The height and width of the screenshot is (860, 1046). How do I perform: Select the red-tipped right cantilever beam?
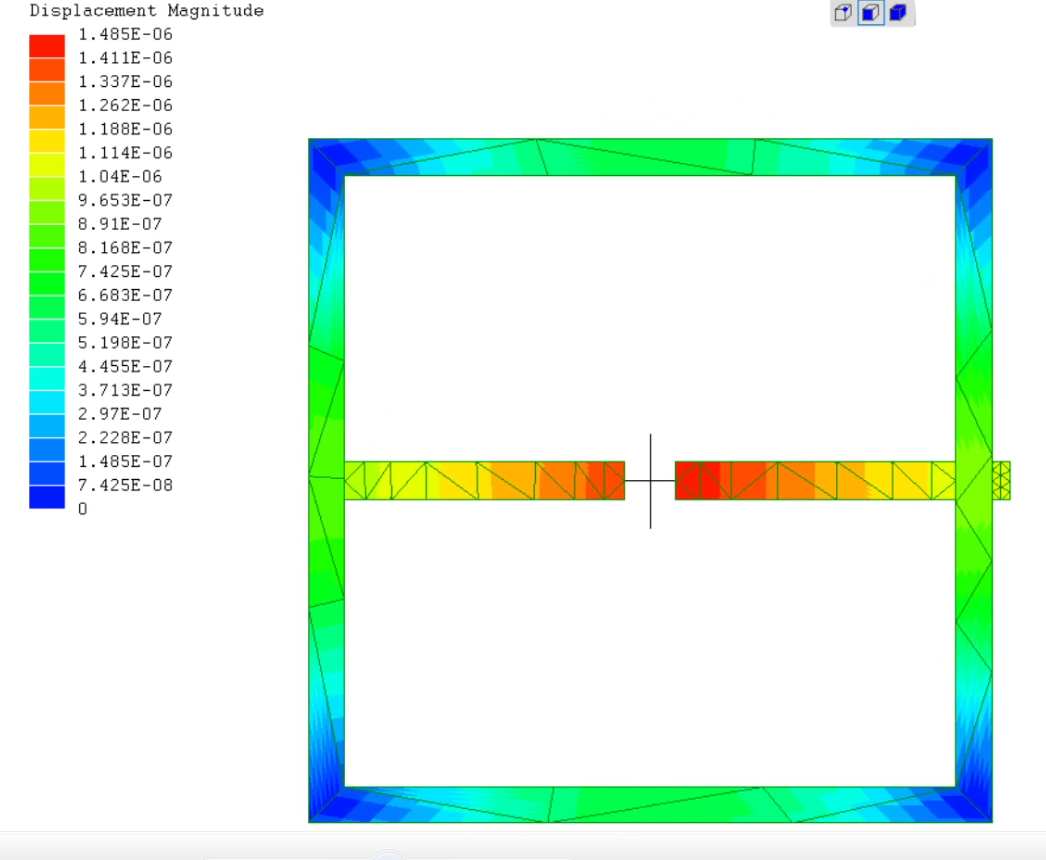[815, 480]
